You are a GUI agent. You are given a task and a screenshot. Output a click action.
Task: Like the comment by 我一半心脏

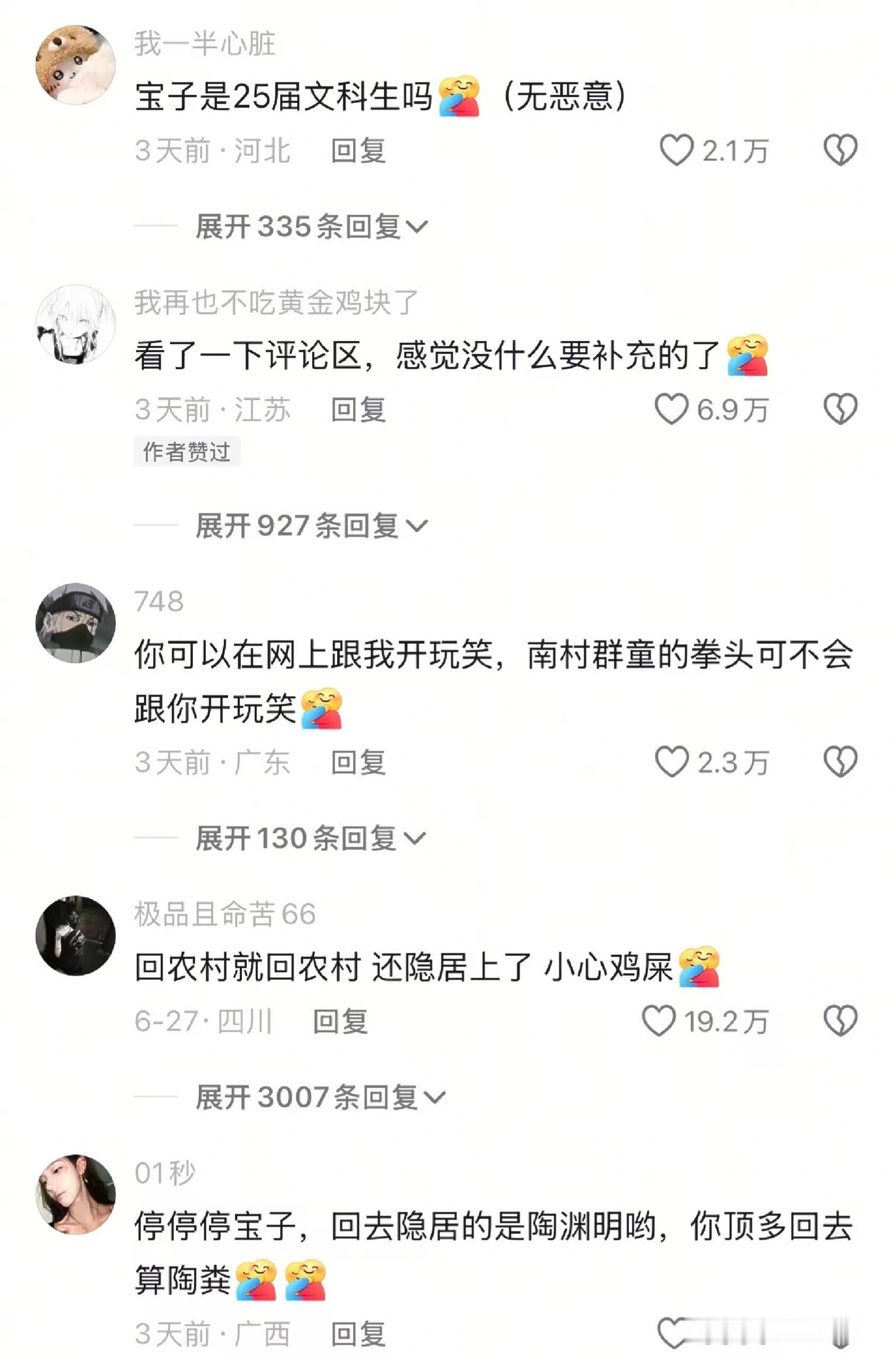pos(676,150)
